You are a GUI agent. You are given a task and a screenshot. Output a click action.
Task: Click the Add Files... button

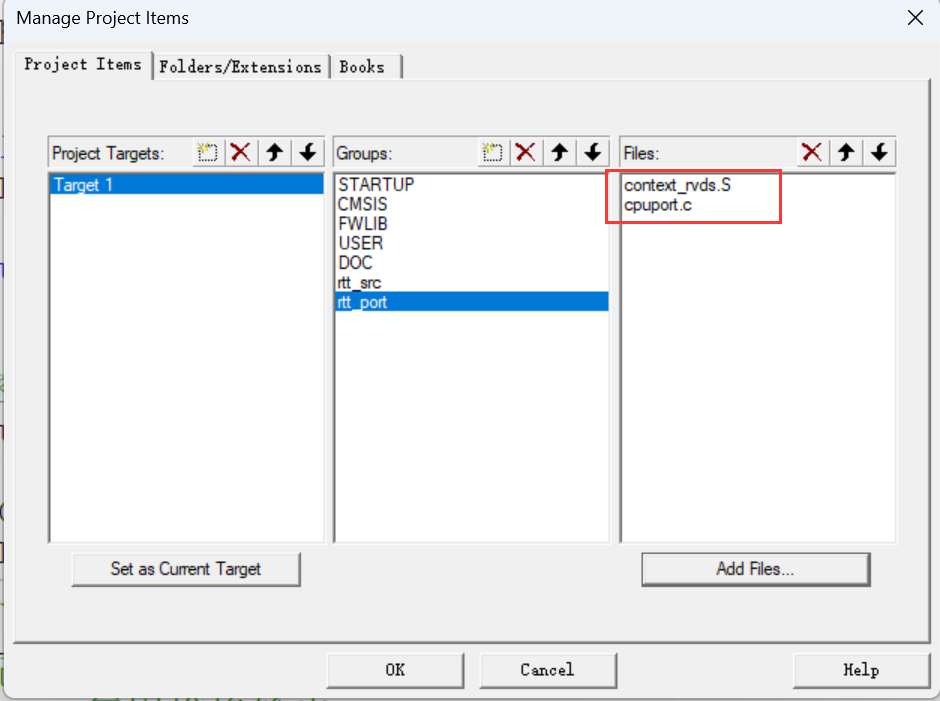pyautogui.click(x=755, y=569)
